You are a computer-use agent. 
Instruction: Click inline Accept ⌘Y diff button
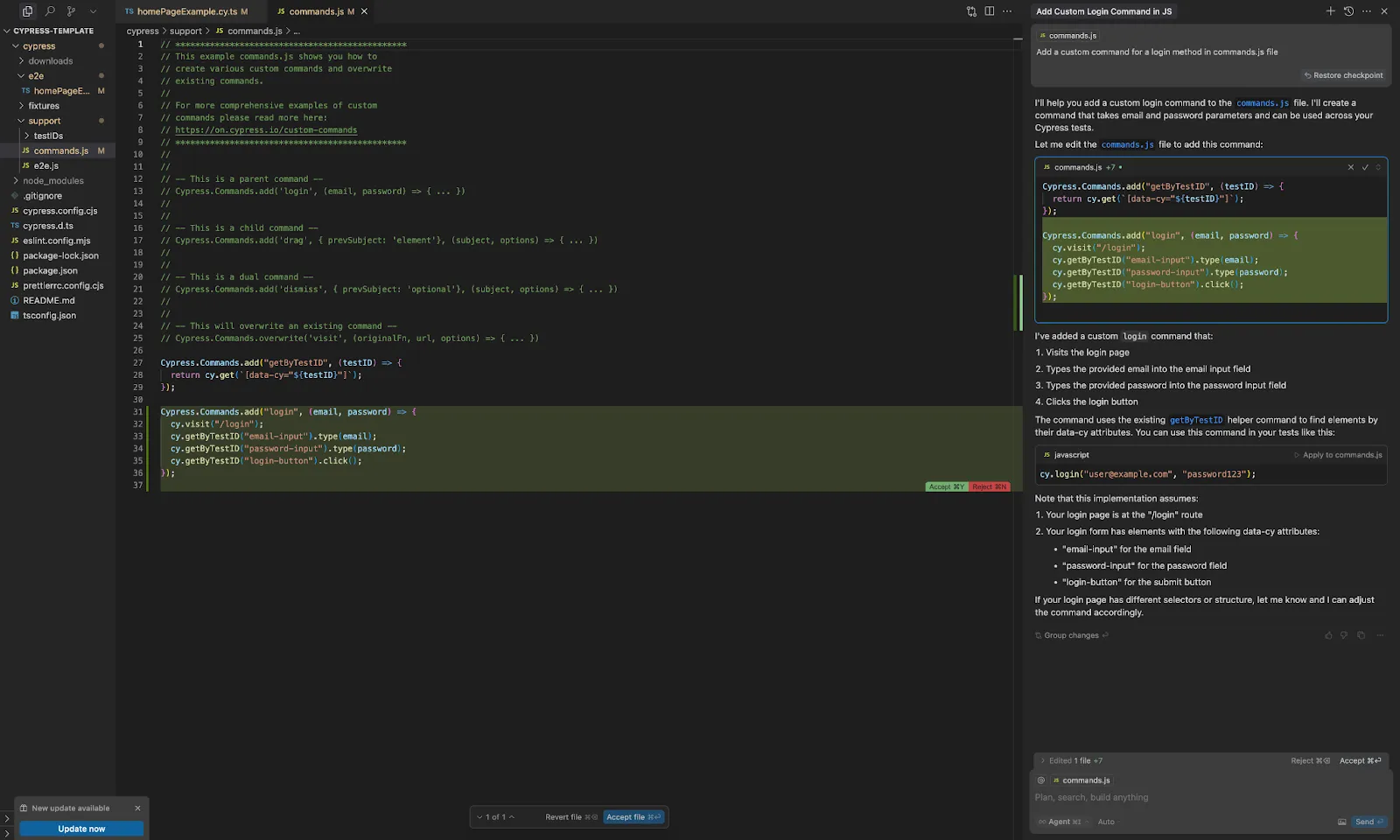pos(947,486)
